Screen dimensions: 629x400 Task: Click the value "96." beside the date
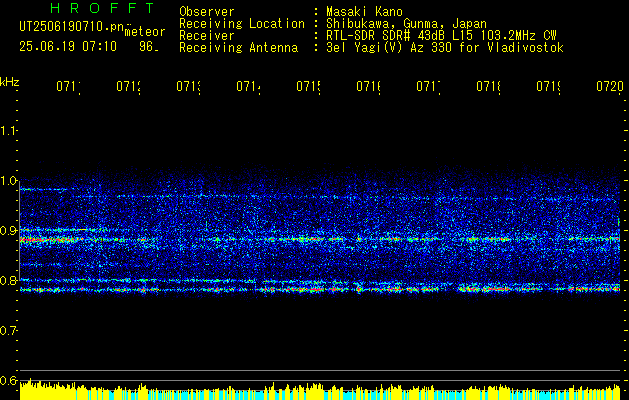pyautogui.click(x=149, y=47)
